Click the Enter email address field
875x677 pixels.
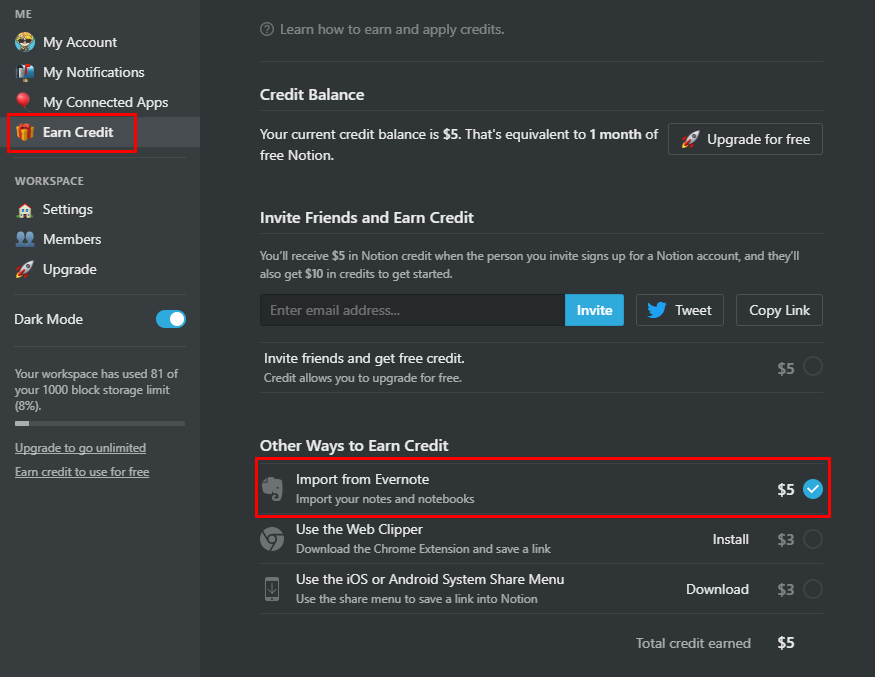412,310
